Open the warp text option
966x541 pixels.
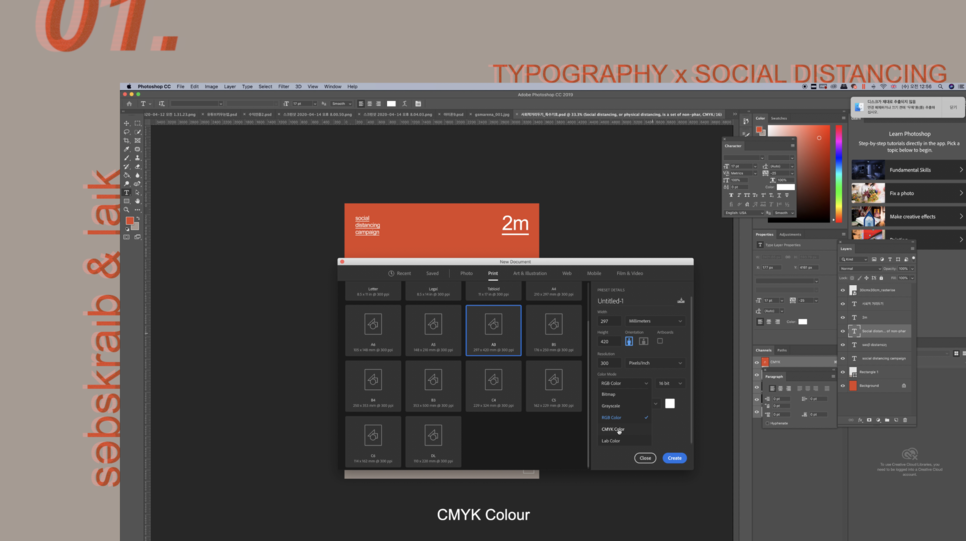pyautogui.click(x=405, y=104)
